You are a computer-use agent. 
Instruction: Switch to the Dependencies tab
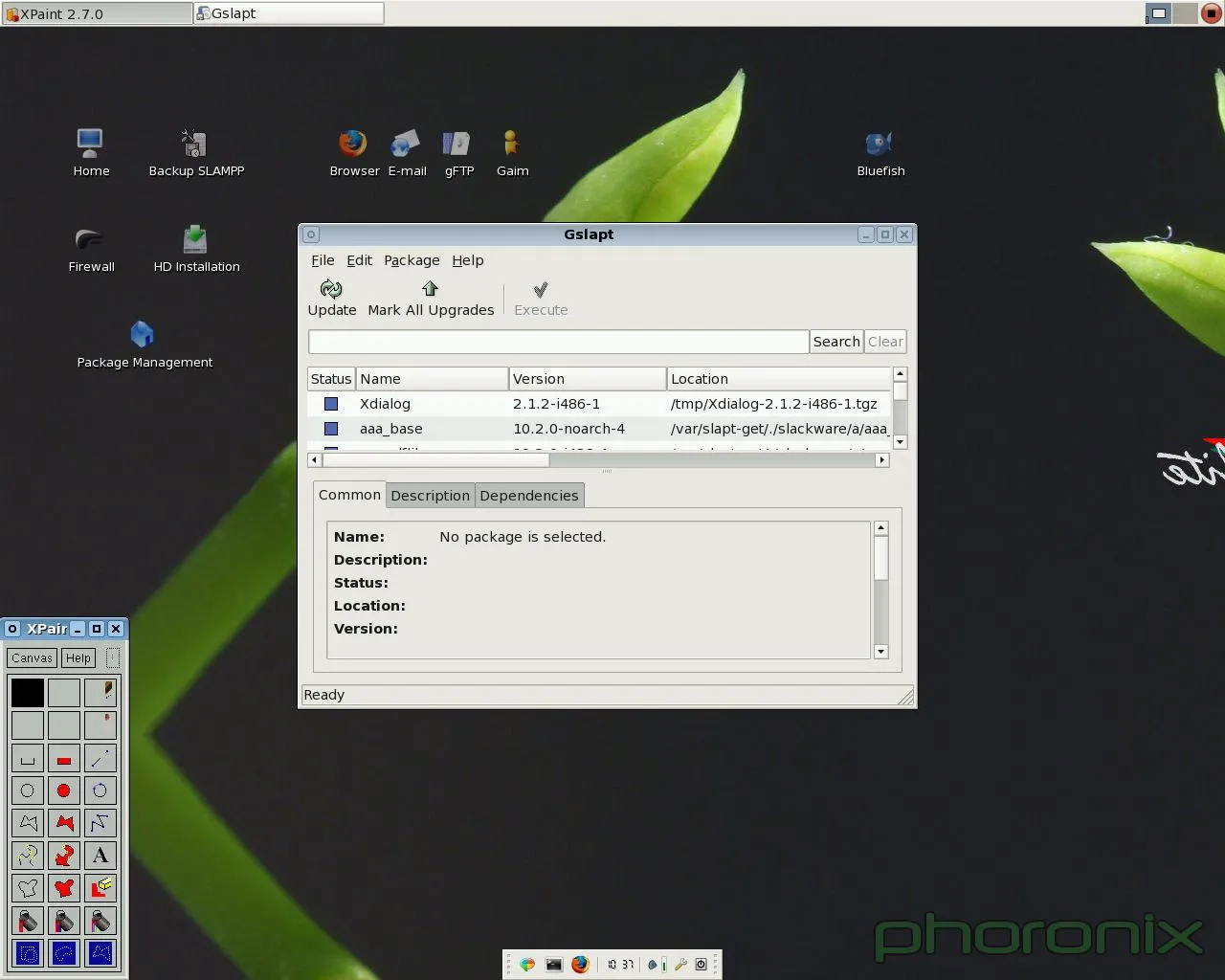(529, 496)
